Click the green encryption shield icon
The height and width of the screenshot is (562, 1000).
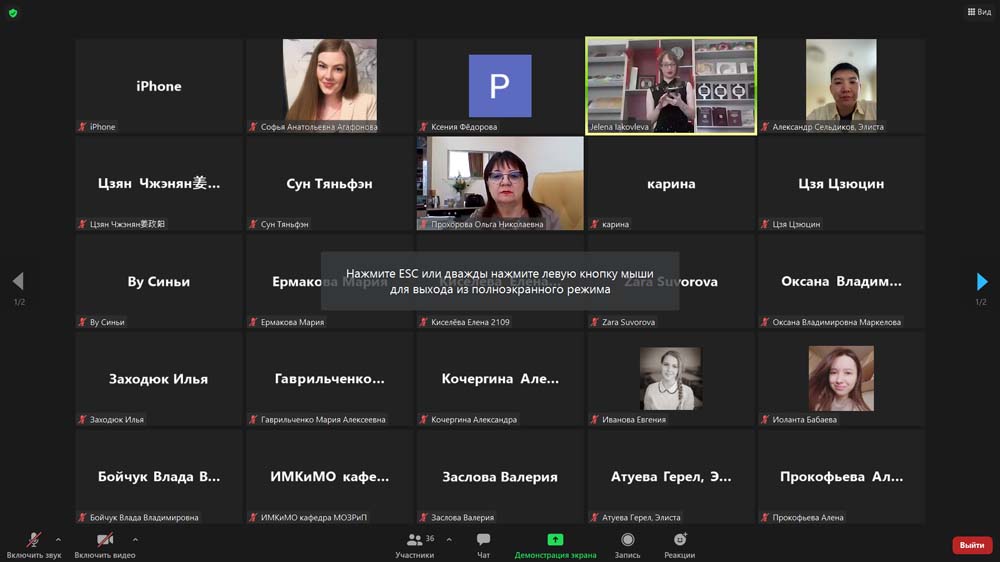click(13, 13)
